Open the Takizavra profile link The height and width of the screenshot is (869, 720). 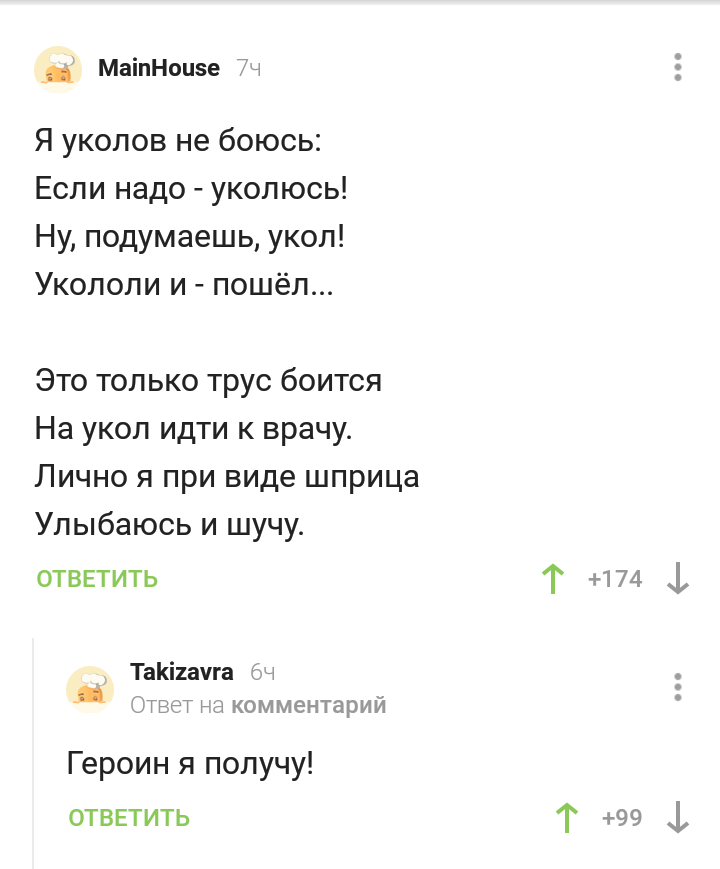[182, 670]
